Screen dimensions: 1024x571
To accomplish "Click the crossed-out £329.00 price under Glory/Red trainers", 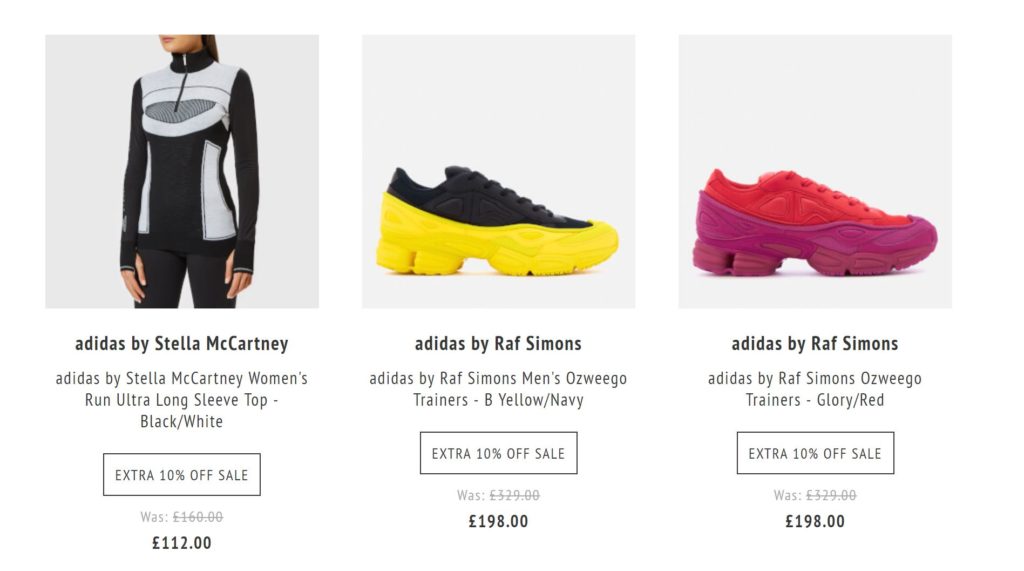I will click(x=831, y=495).
